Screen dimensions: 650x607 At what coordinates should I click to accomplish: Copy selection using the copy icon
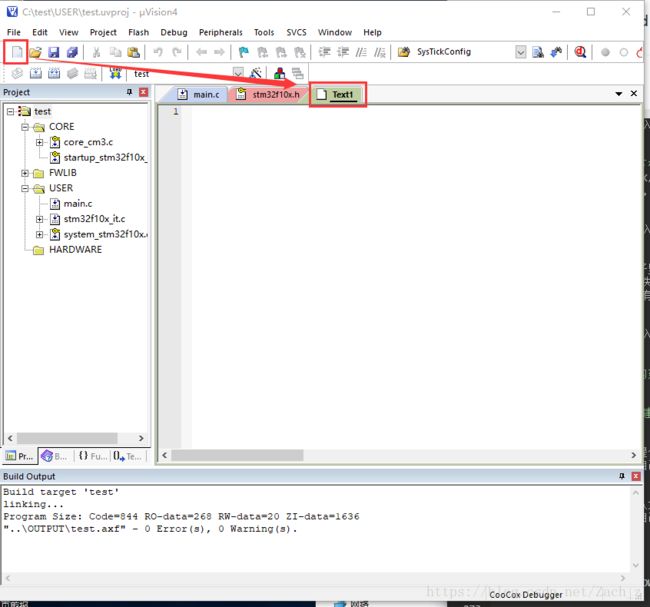pos(115,52)
